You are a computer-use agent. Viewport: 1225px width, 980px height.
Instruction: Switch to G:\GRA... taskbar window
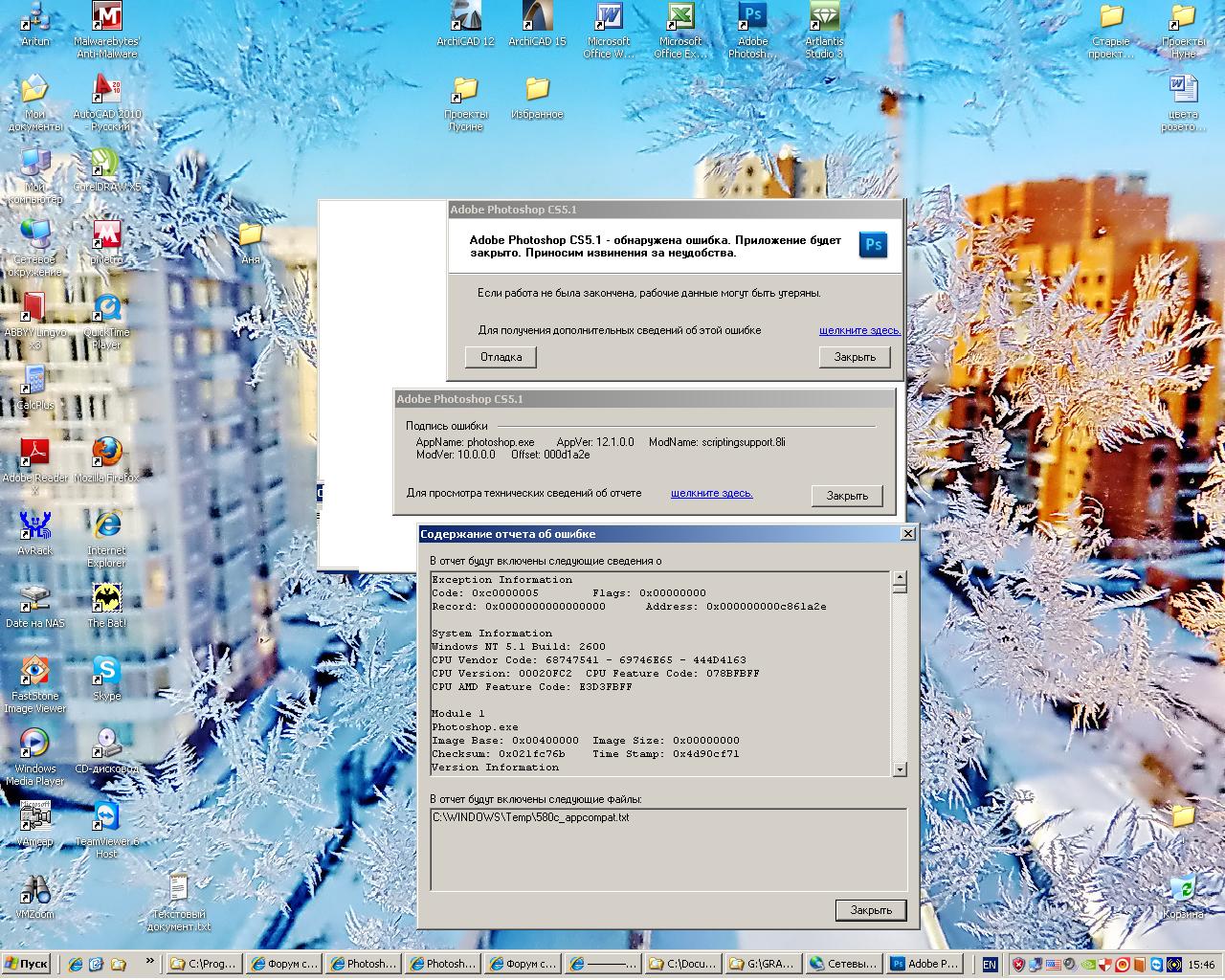click(x=762, y=964)
